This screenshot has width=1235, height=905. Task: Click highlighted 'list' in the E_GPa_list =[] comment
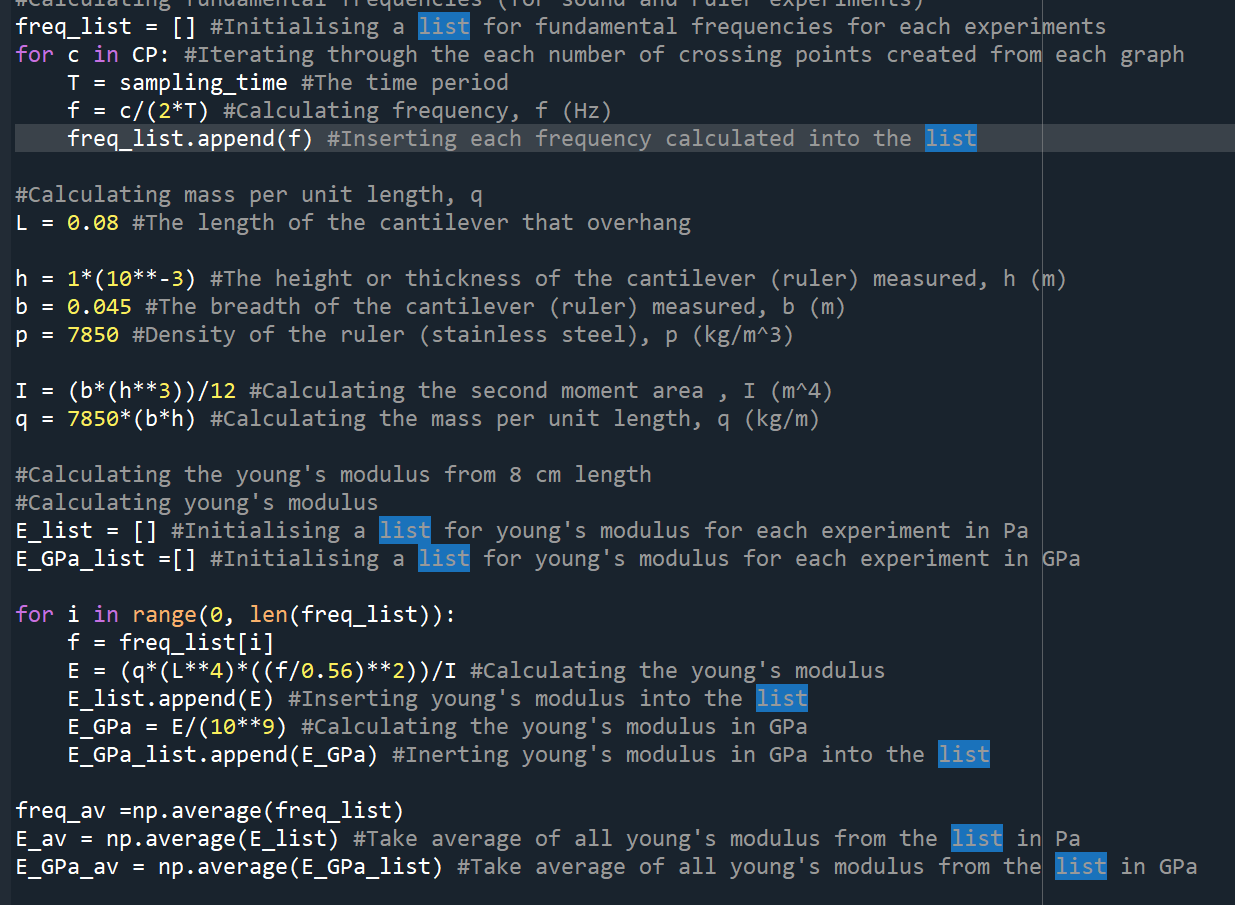coord(444,558)
